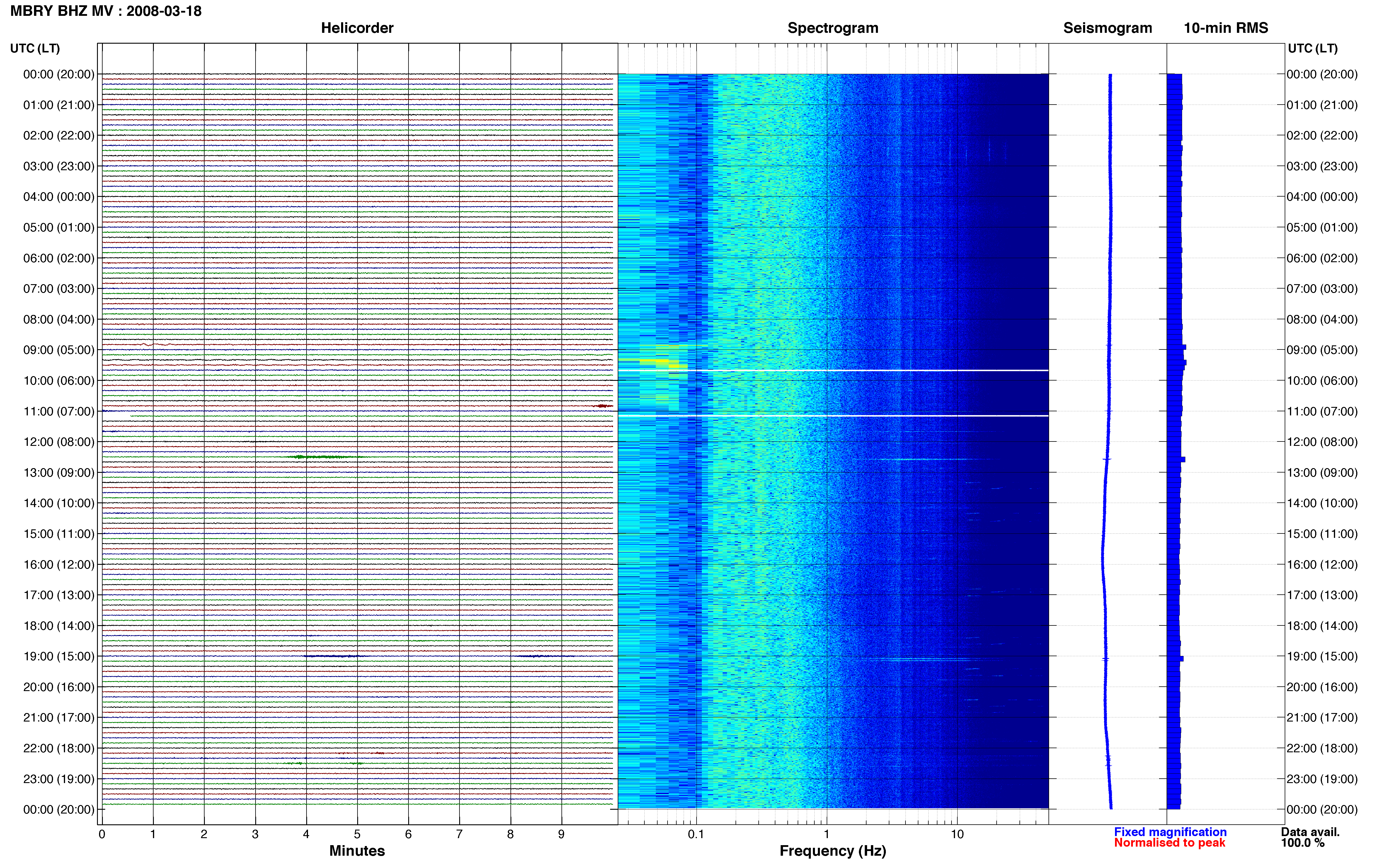
Task: Click the RMS bar peak near 12:30
Action: 1176,459
